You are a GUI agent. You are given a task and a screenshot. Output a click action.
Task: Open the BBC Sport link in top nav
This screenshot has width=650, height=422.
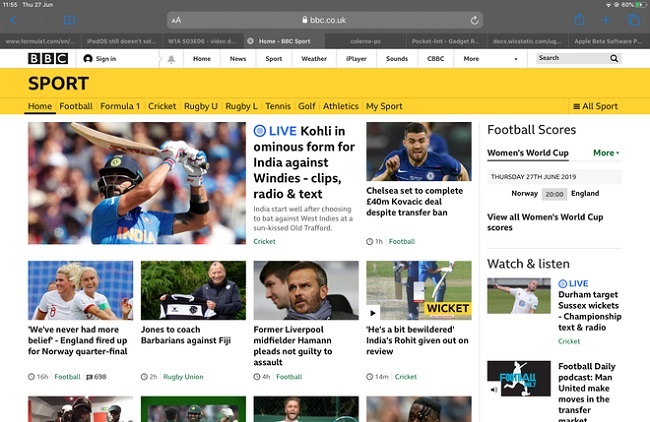(x=274, y=59)
